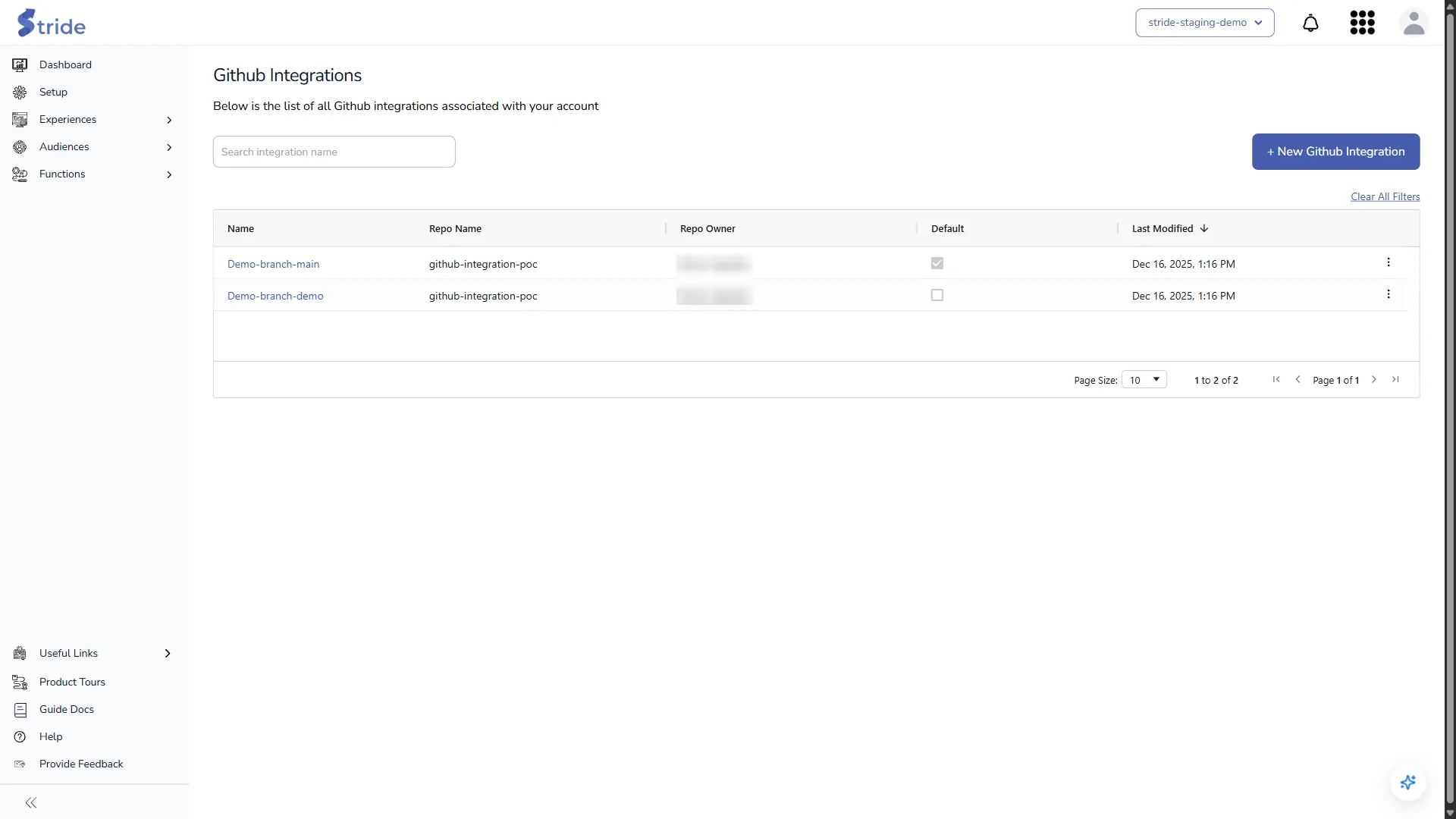This screenshot has height=819, width=1456.
Task: Expand the Audiences submenu chevron
Action: [x=169, y=147]
